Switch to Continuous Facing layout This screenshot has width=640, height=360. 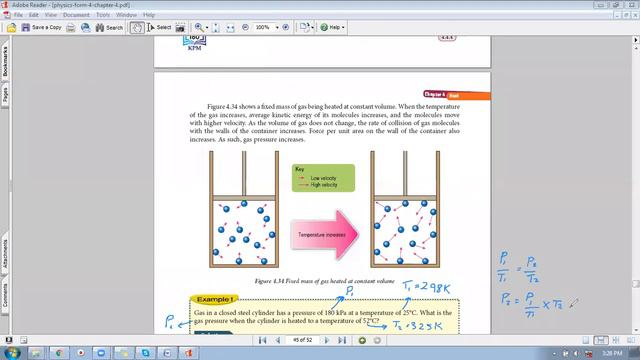[616, 340]
